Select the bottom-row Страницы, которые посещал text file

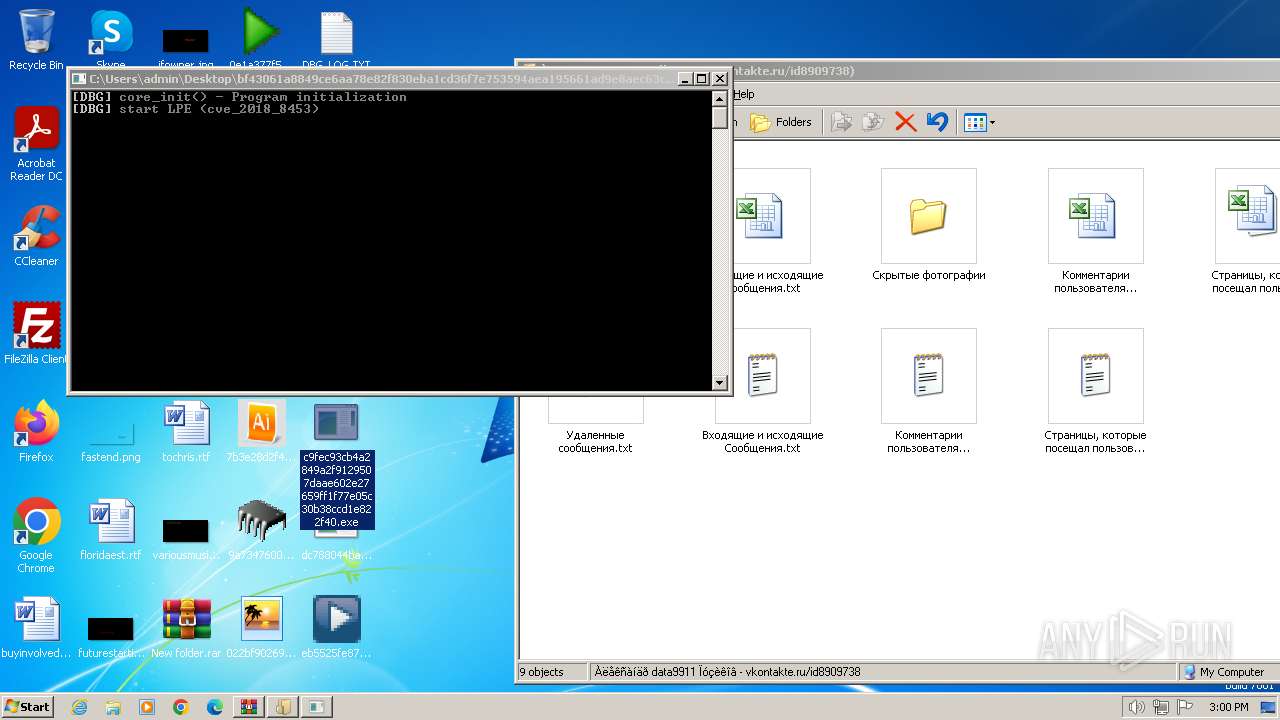point(1095,391)
